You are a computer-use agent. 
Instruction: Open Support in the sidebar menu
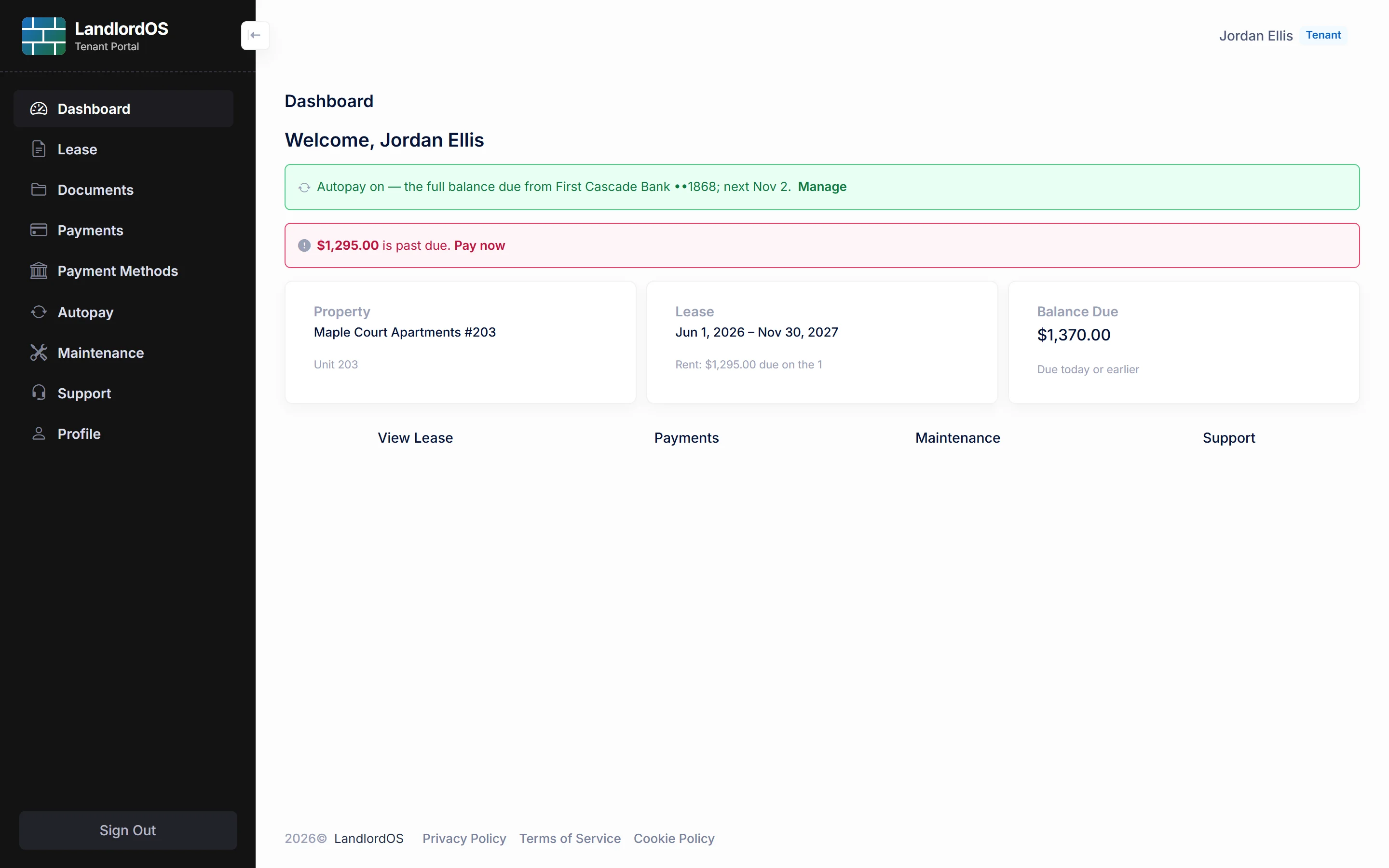[x=123, y=393]
